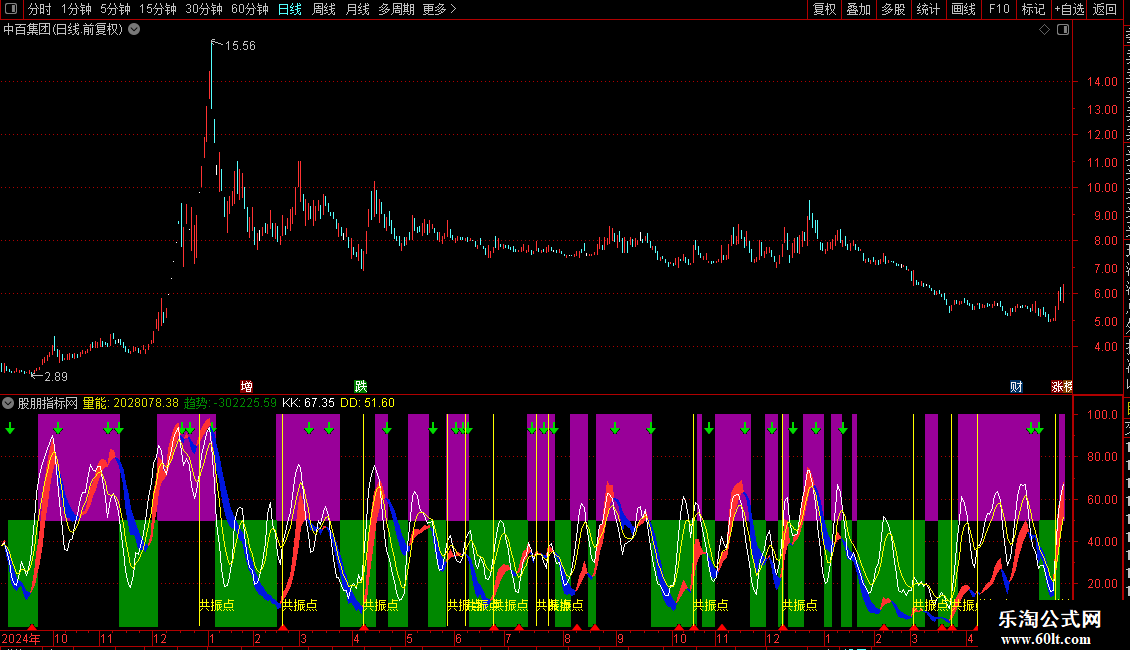Click the 6.00 price axis label
This screenshot has height=650, width=1130.
(1105, 293)
